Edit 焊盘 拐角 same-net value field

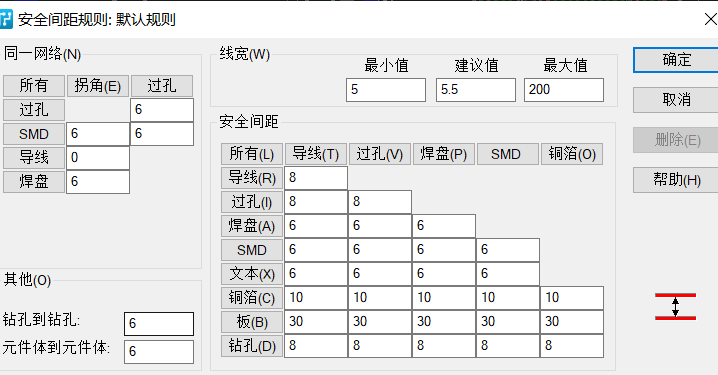[98, 182]
